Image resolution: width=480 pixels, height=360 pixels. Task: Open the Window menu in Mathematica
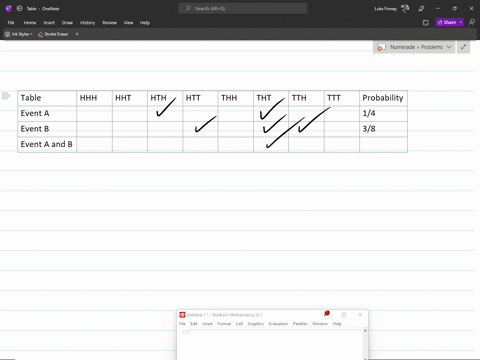click(x=320, y=324)
